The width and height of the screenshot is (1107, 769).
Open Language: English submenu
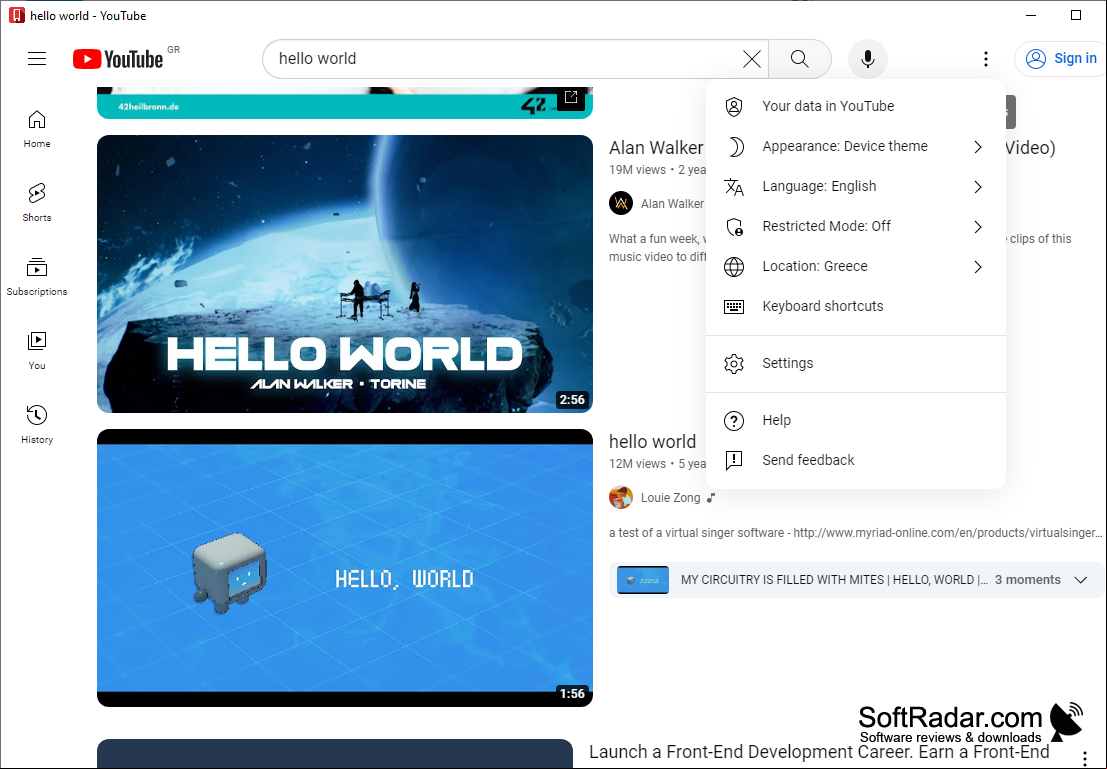tap(856, 186)
